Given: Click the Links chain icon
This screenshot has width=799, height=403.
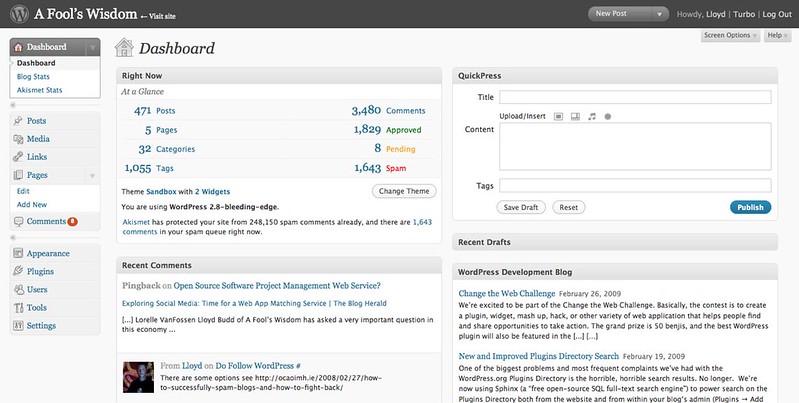Looking at the screenshot, I should point(18,157).
